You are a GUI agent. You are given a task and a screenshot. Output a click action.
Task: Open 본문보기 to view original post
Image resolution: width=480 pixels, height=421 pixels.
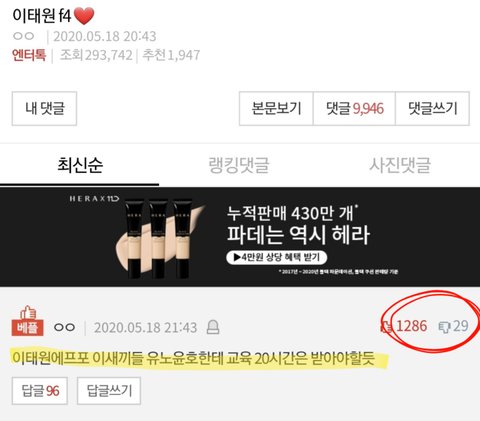[x=276, y=109]
